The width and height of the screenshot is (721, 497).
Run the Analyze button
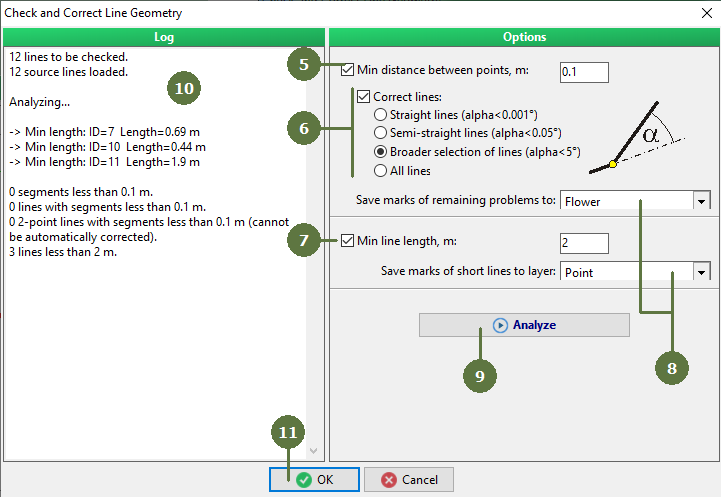click(524, 325)
